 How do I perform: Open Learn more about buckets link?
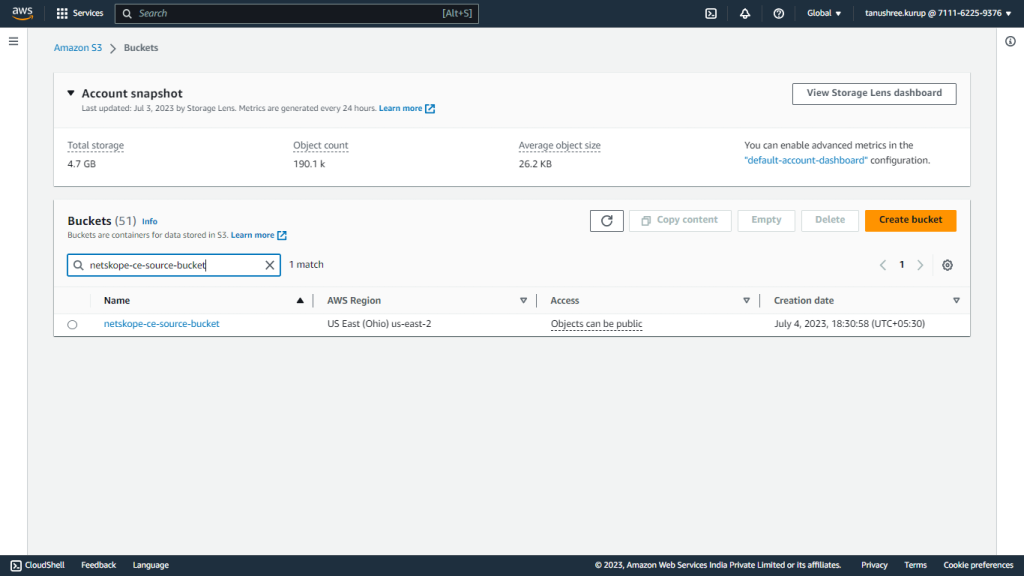click(259, 235)
